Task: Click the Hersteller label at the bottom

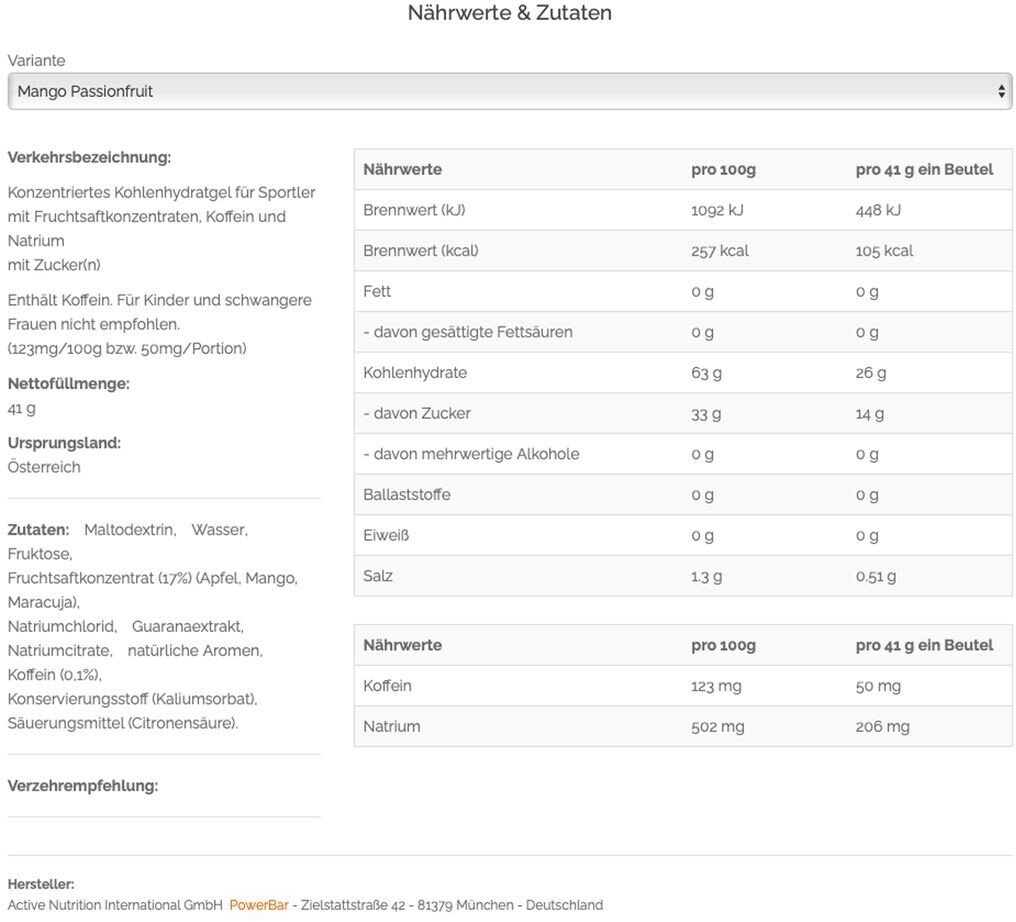Action: point(41,884)
